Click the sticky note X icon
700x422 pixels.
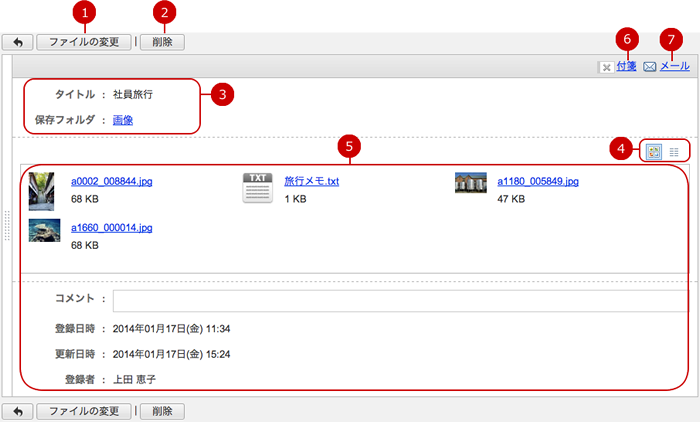click(606, 67)
